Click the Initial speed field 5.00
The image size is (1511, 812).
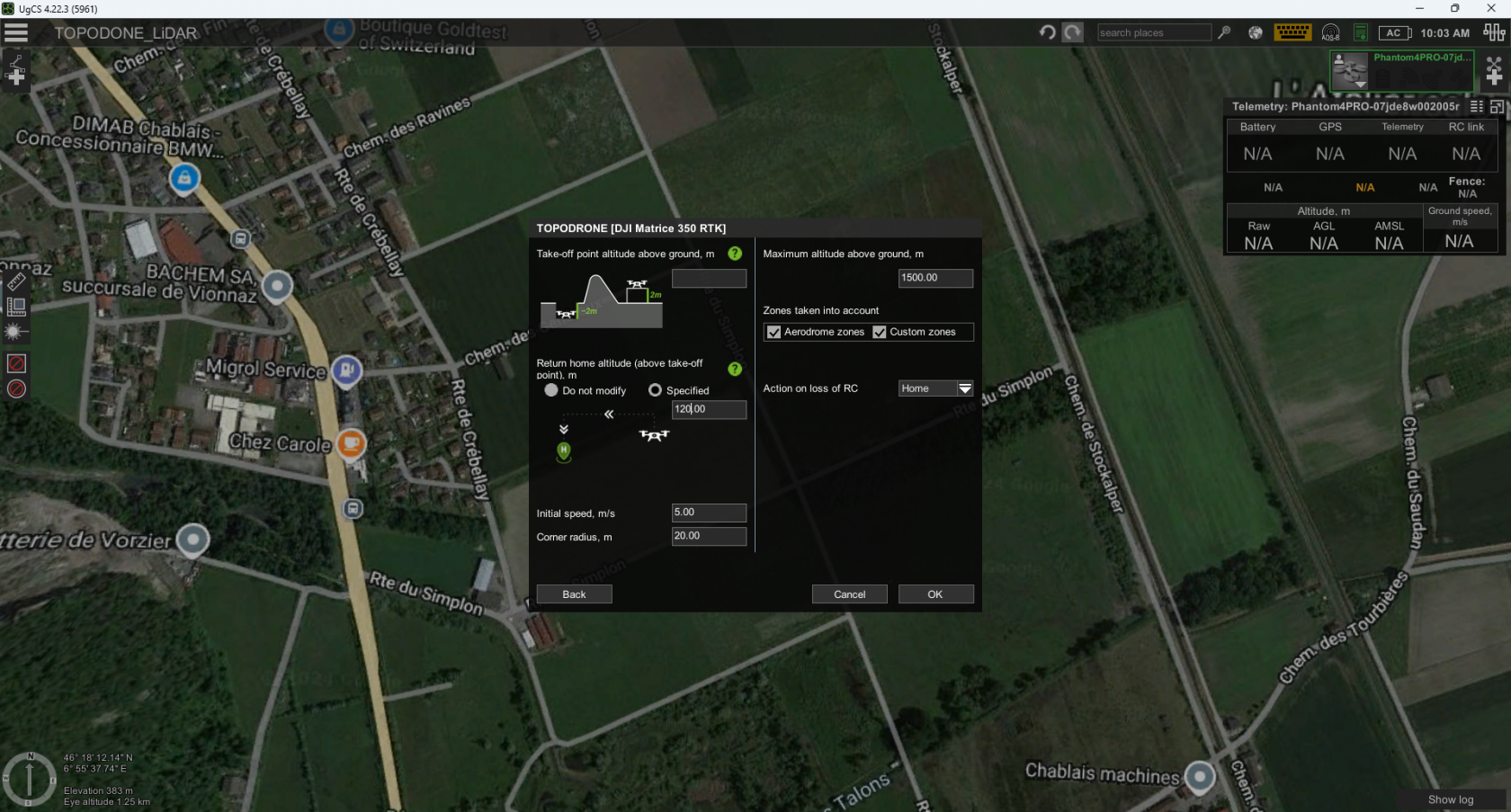709,513
